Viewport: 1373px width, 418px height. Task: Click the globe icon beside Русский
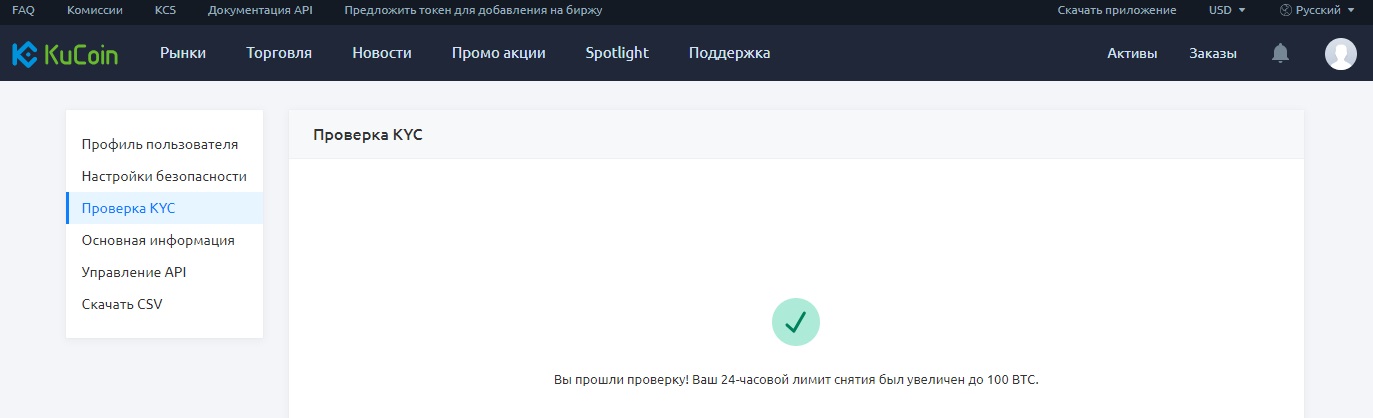click(1286, 10)
